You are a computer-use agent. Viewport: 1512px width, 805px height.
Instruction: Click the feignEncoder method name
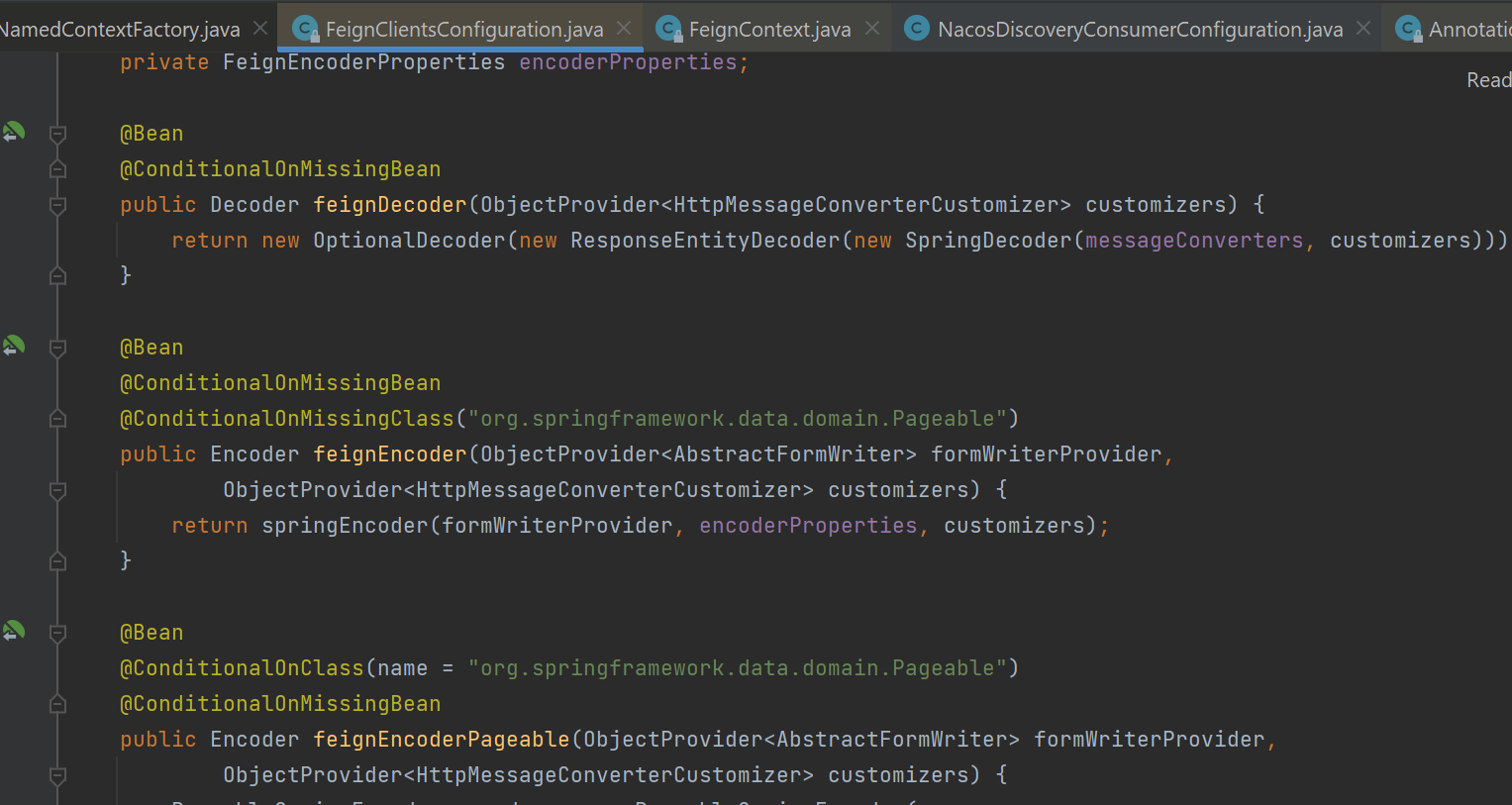(x=390, y=454)
